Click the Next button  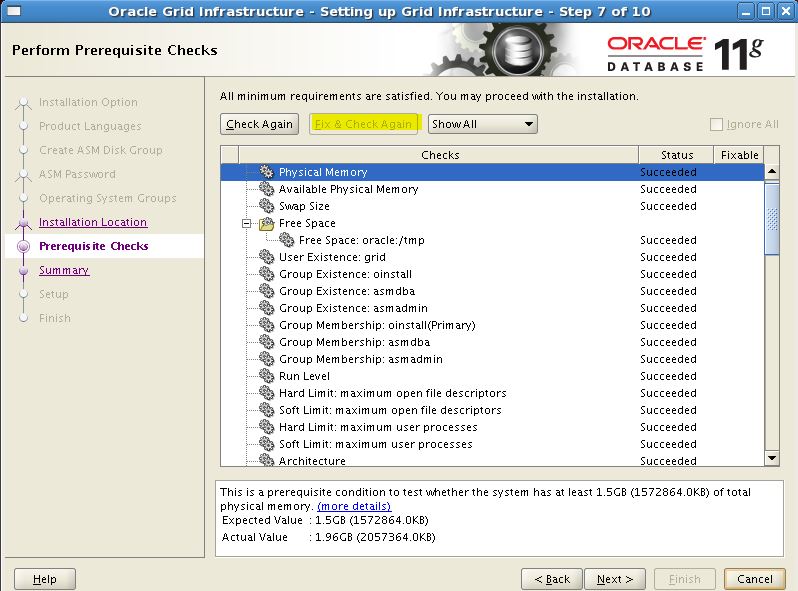coord(615,579)
